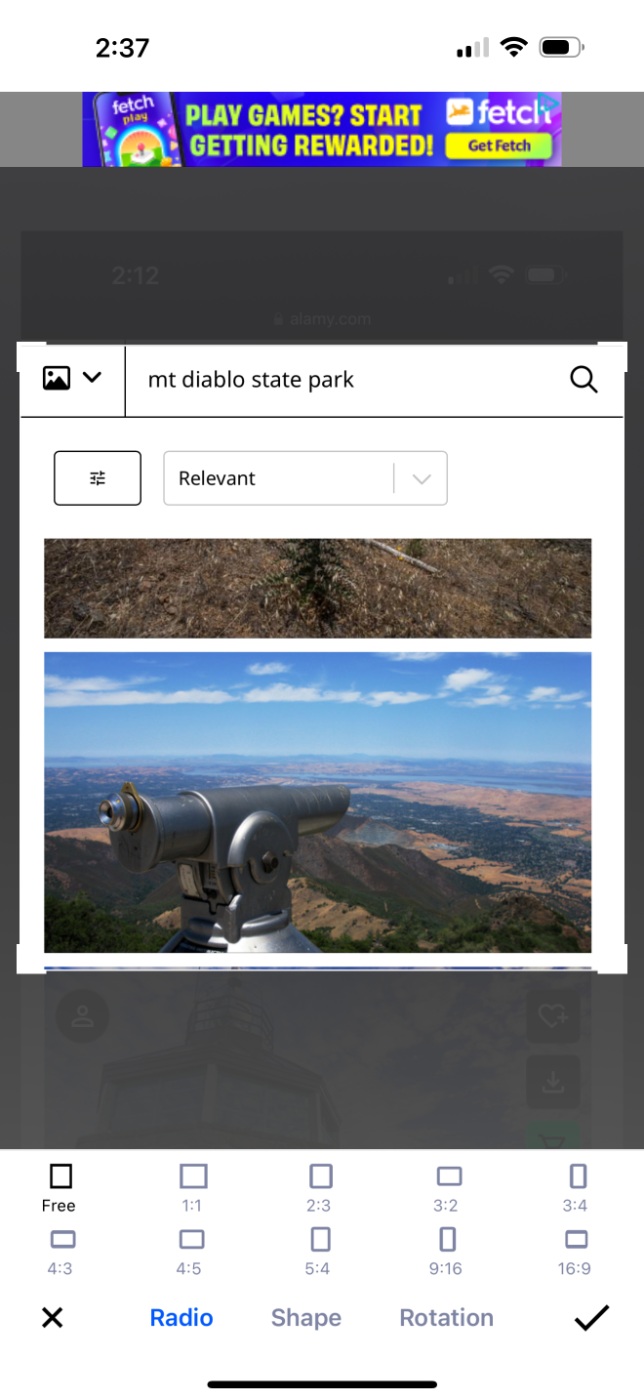Screen dimensions: 644x1400
Task: Cancel cropping with the X icon
Action: 52,1318
